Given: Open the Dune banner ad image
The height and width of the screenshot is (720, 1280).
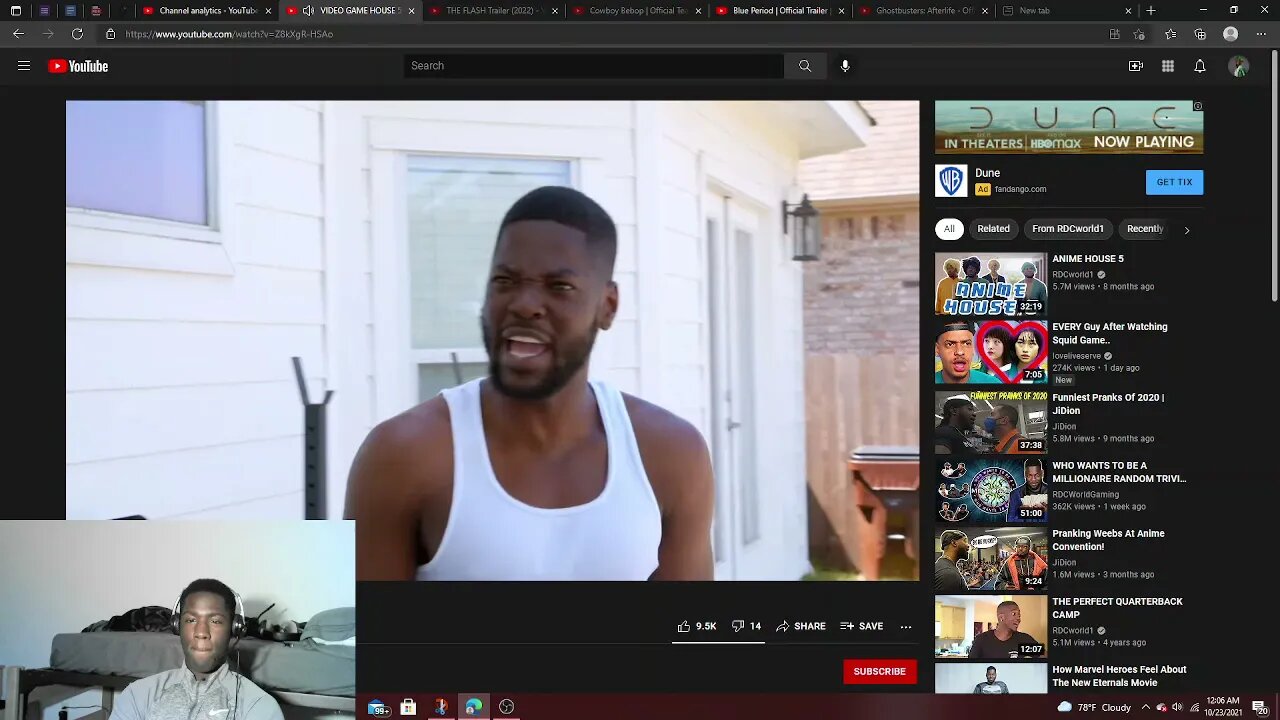Looking at the screenshot, I should point(1069,127).
